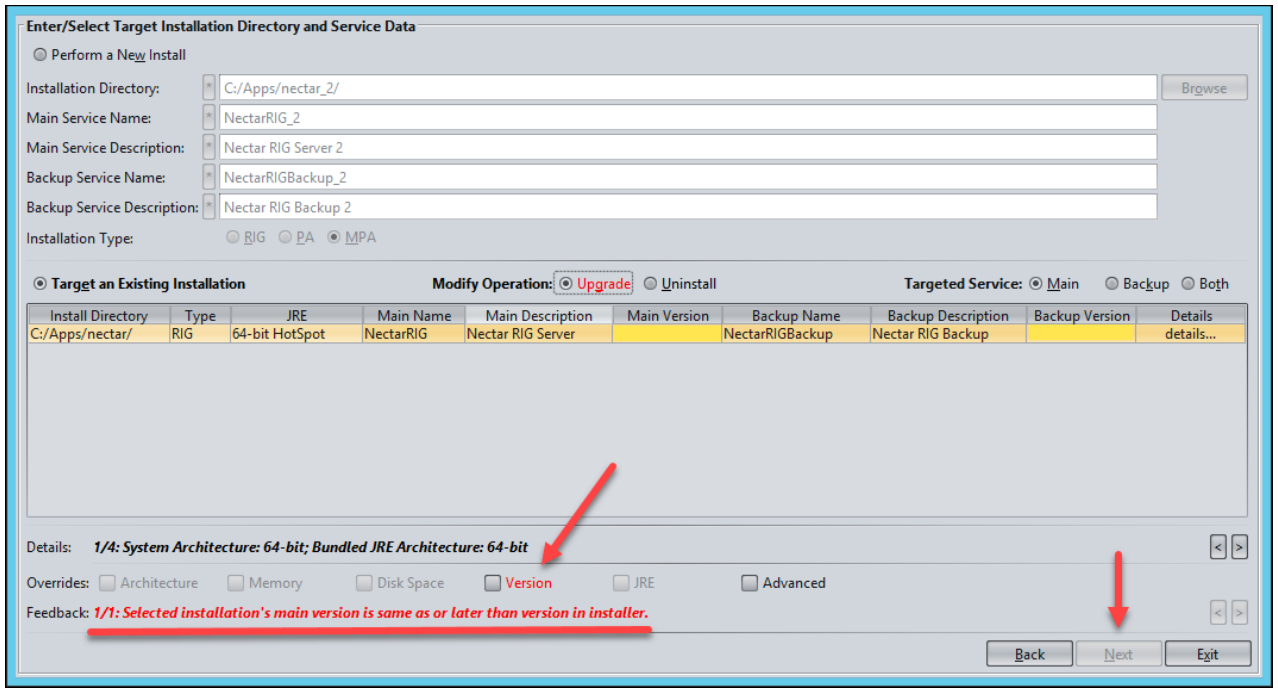Show next feedback message arrow
Screen dimensions: 1278x693
(x=1239, y=612)
